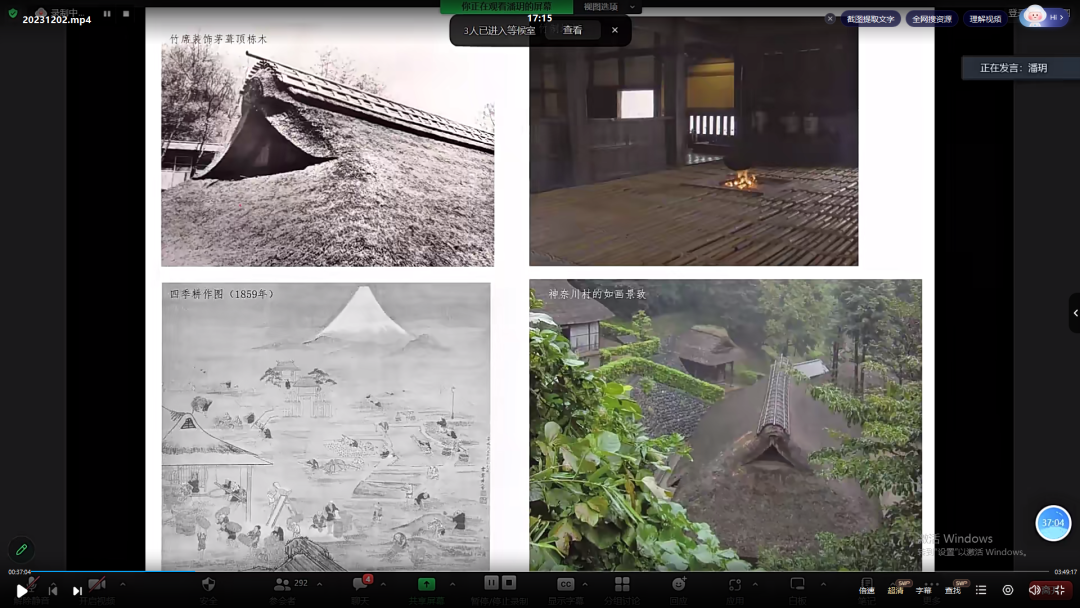
Task: Click the green share screen icon
Action: (x=427, y=584)
